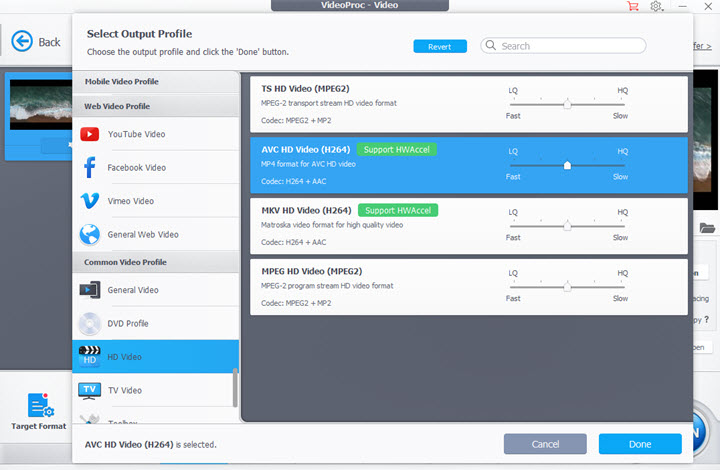Screen dimensions: 720x470
Task: Click the Back text label
Action: click(x=49, y=42)
